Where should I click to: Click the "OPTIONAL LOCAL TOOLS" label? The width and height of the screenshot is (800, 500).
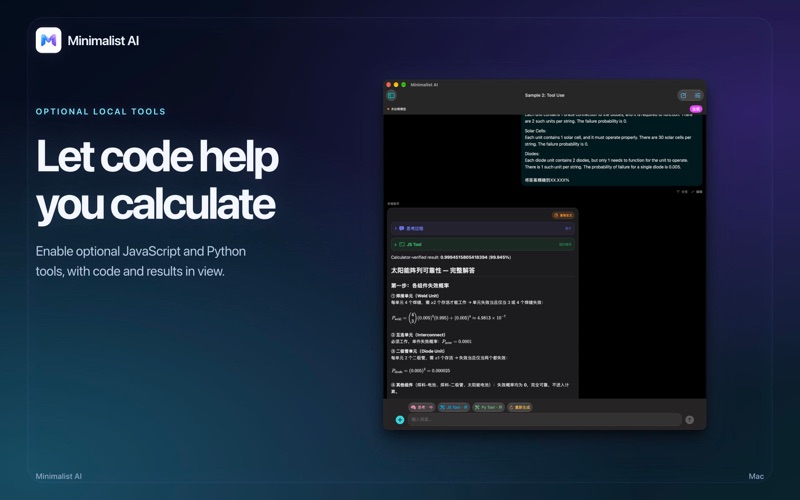click(x=101, y=112)
